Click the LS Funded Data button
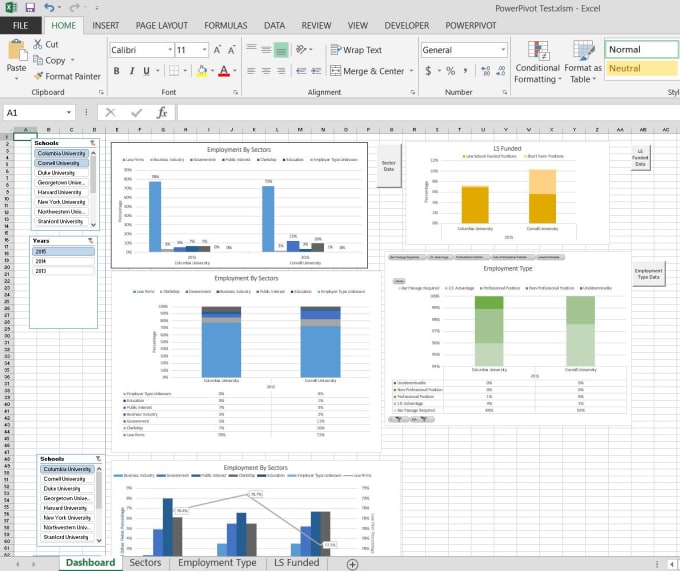The height and width of the screenshot is (571, 680). [640, 158]
